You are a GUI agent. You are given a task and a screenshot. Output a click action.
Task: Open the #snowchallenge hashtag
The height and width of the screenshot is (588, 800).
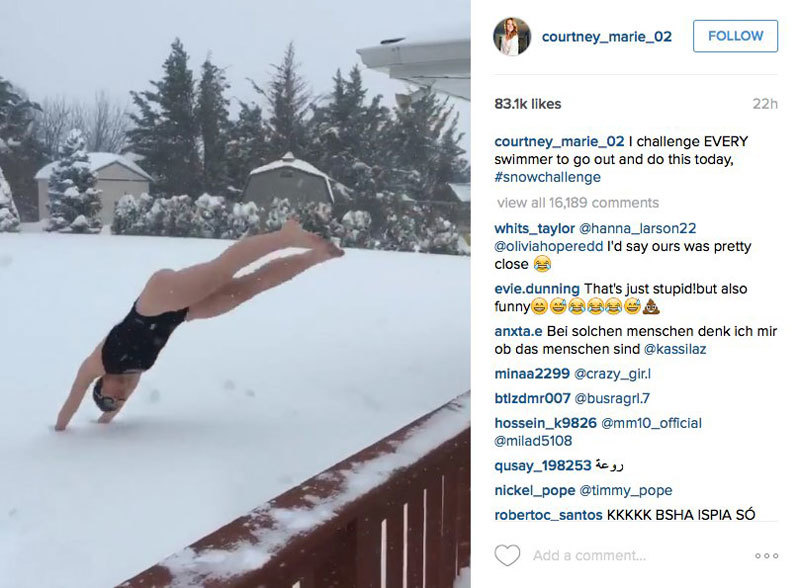click(x=547, y=177)
